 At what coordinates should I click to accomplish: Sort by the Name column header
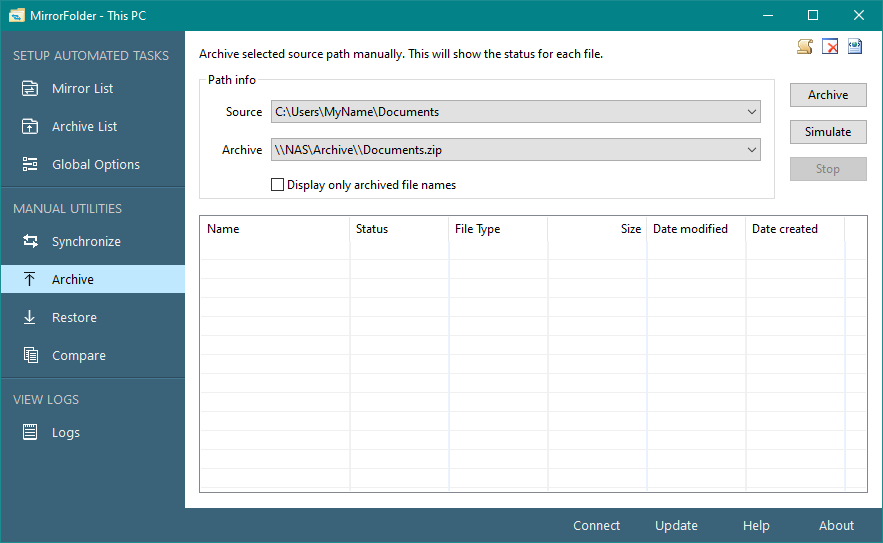275,229
